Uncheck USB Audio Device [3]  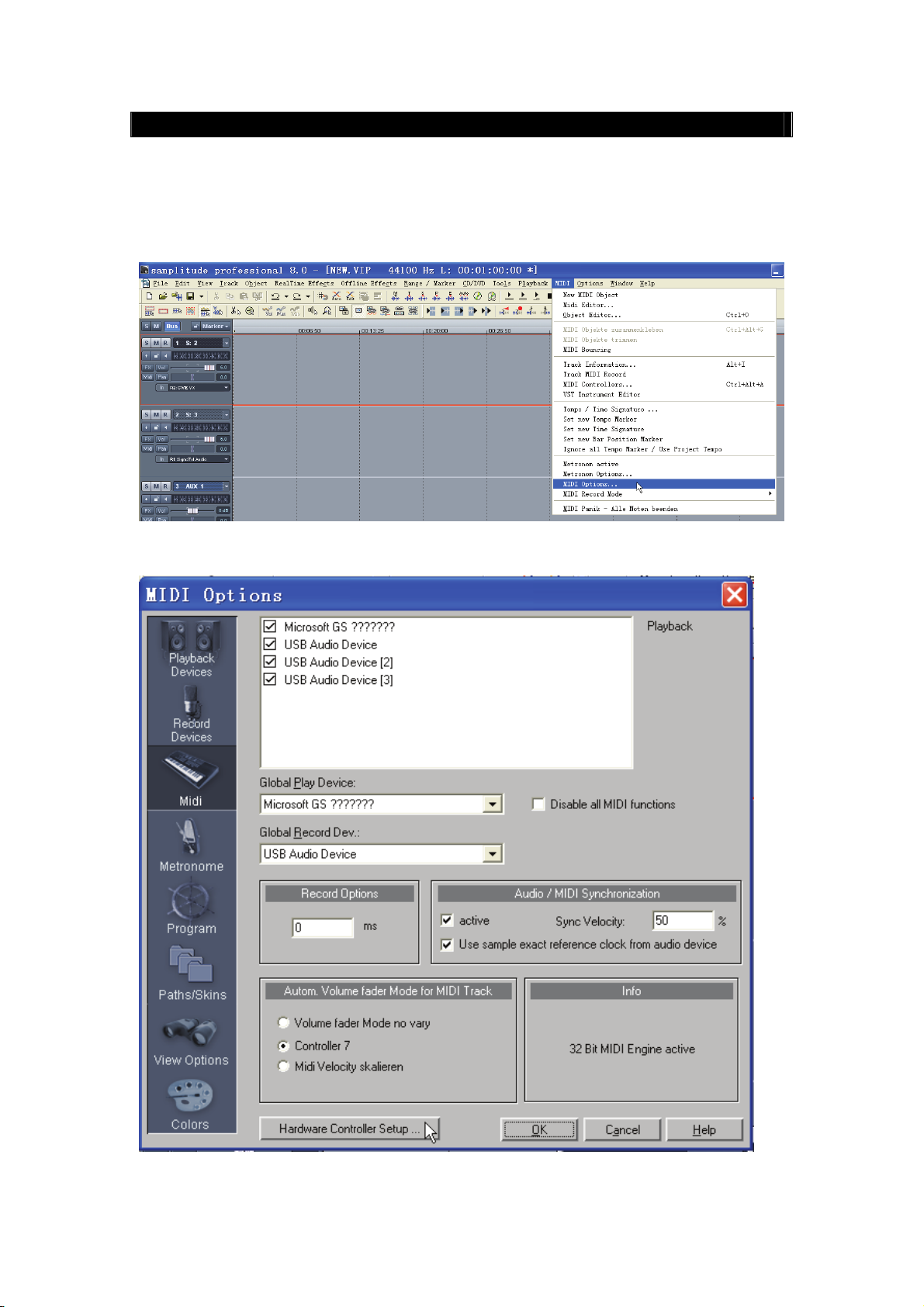(x=270, y=679)
